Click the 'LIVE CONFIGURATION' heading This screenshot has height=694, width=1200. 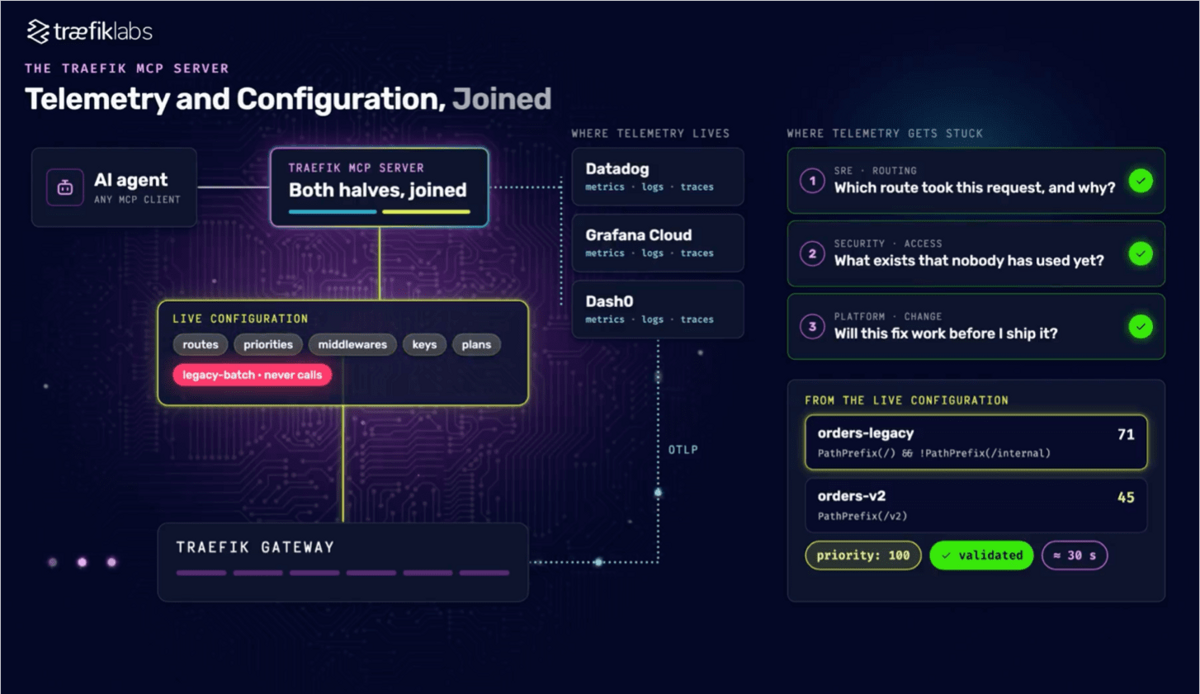point(240,319)
